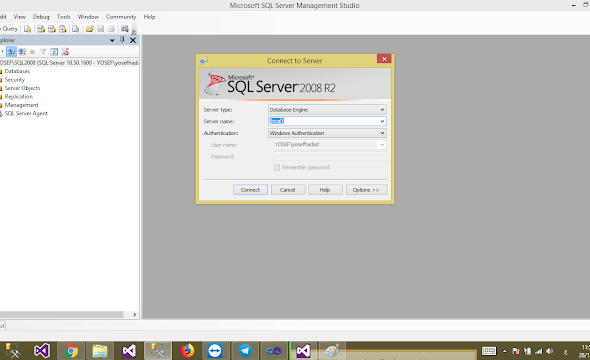The image size is (590, 360).
Task: Open the Window menu
Action: click(x=88, y=17)
